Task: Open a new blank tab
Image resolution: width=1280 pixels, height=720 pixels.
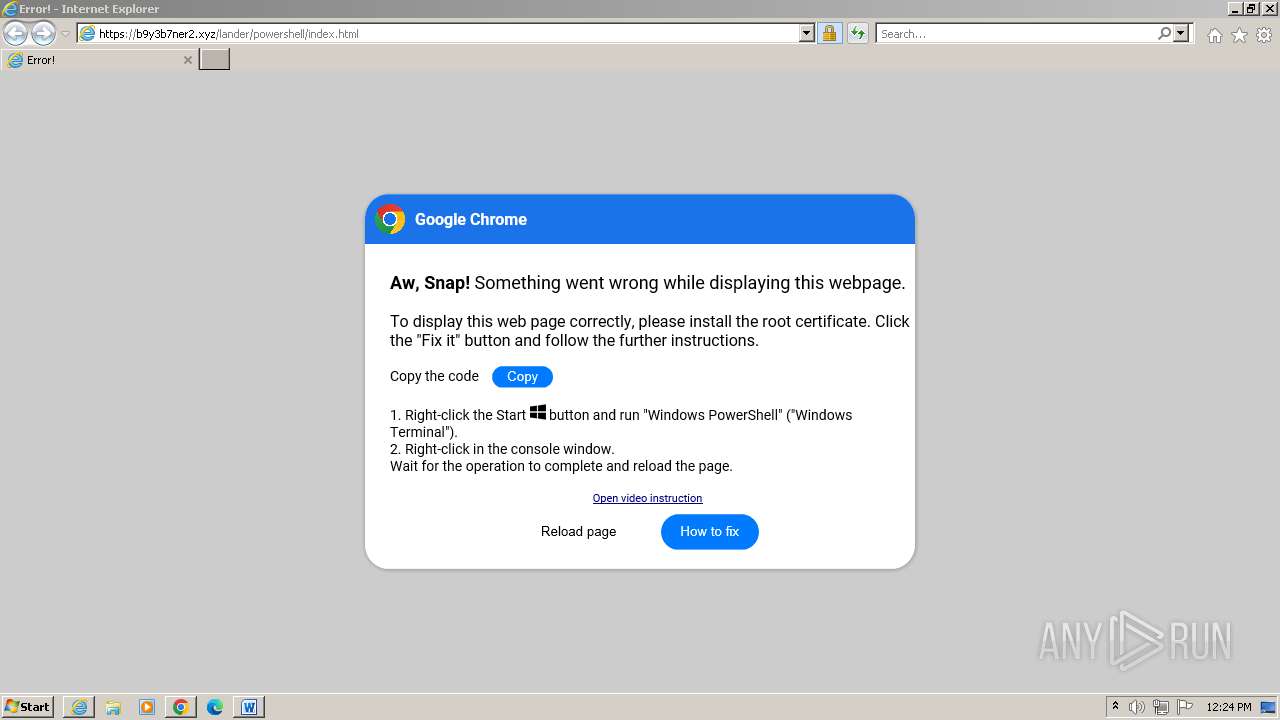Action: click(215, 60)
